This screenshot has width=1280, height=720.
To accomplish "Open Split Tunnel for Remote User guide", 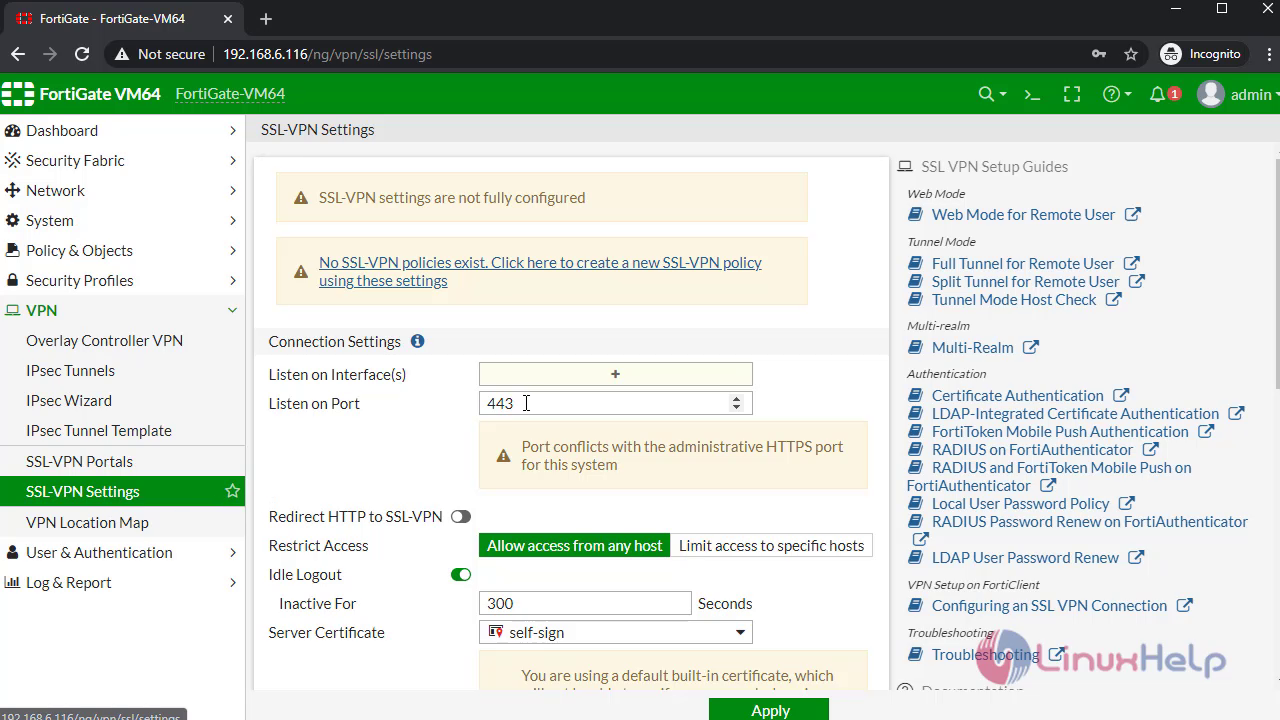I will pyautogui.click(x=1025, y=281).
